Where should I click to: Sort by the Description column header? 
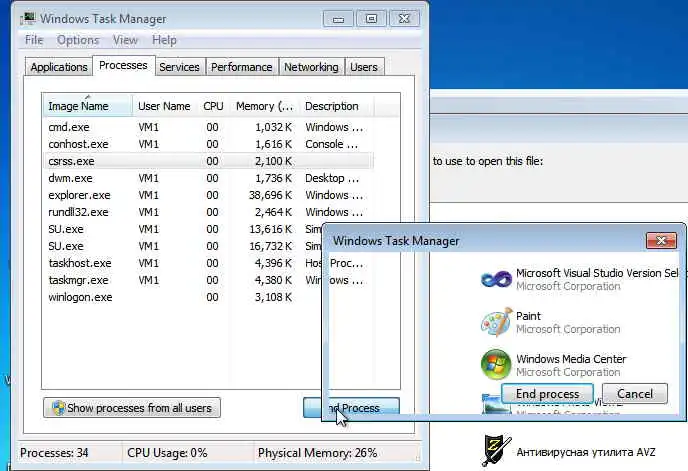pos(336,106)
